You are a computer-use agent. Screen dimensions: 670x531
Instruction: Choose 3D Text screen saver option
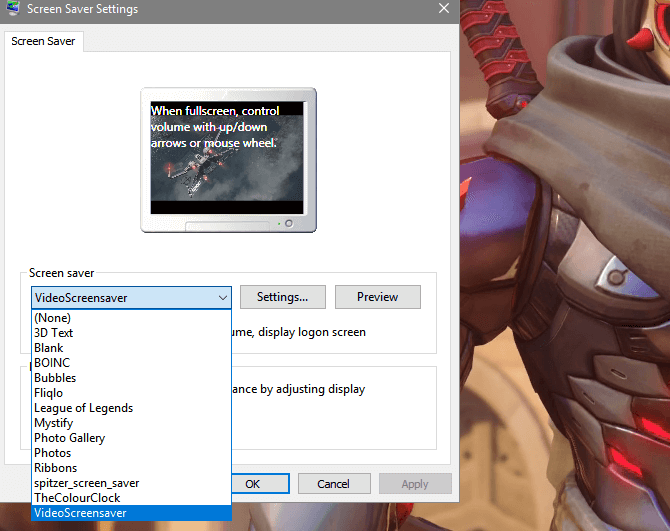point(54,333)
